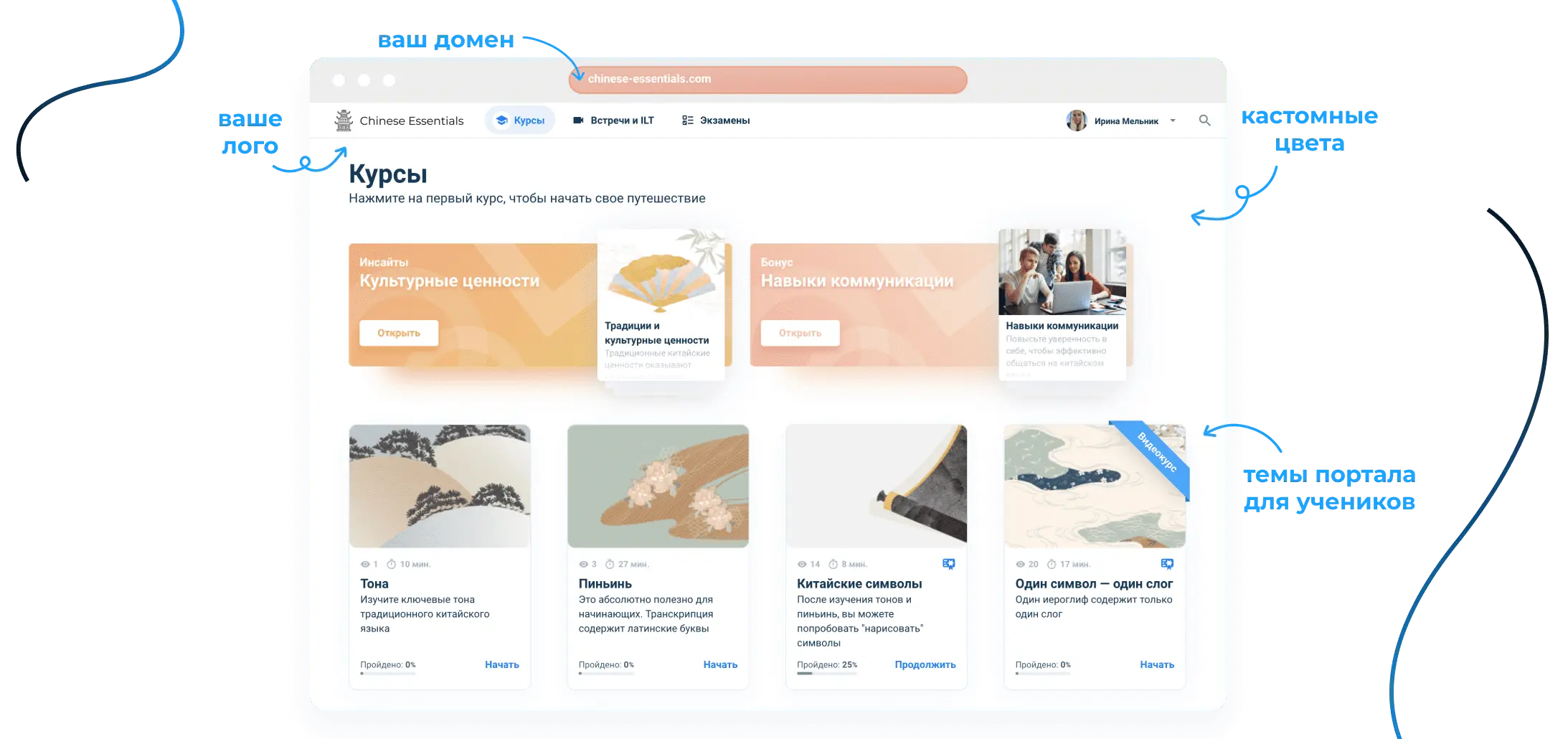Click the chinese-essentials.com address bar
The image size is (1568, 739).
(x=768, y=80)
